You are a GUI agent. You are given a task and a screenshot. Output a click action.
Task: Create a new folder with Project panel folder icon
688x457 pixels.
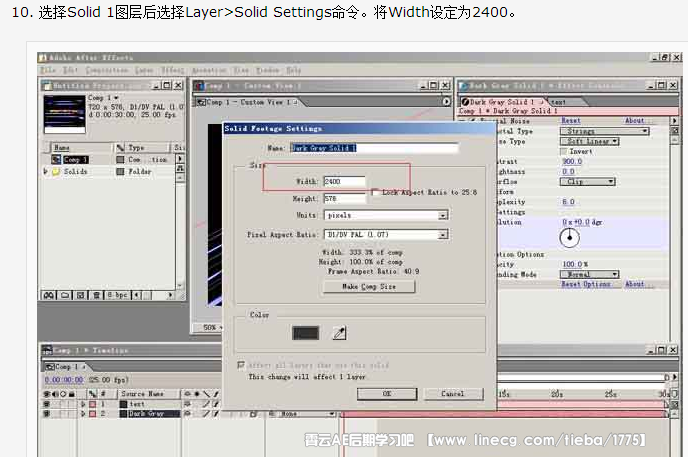click(x=65, y=295)
